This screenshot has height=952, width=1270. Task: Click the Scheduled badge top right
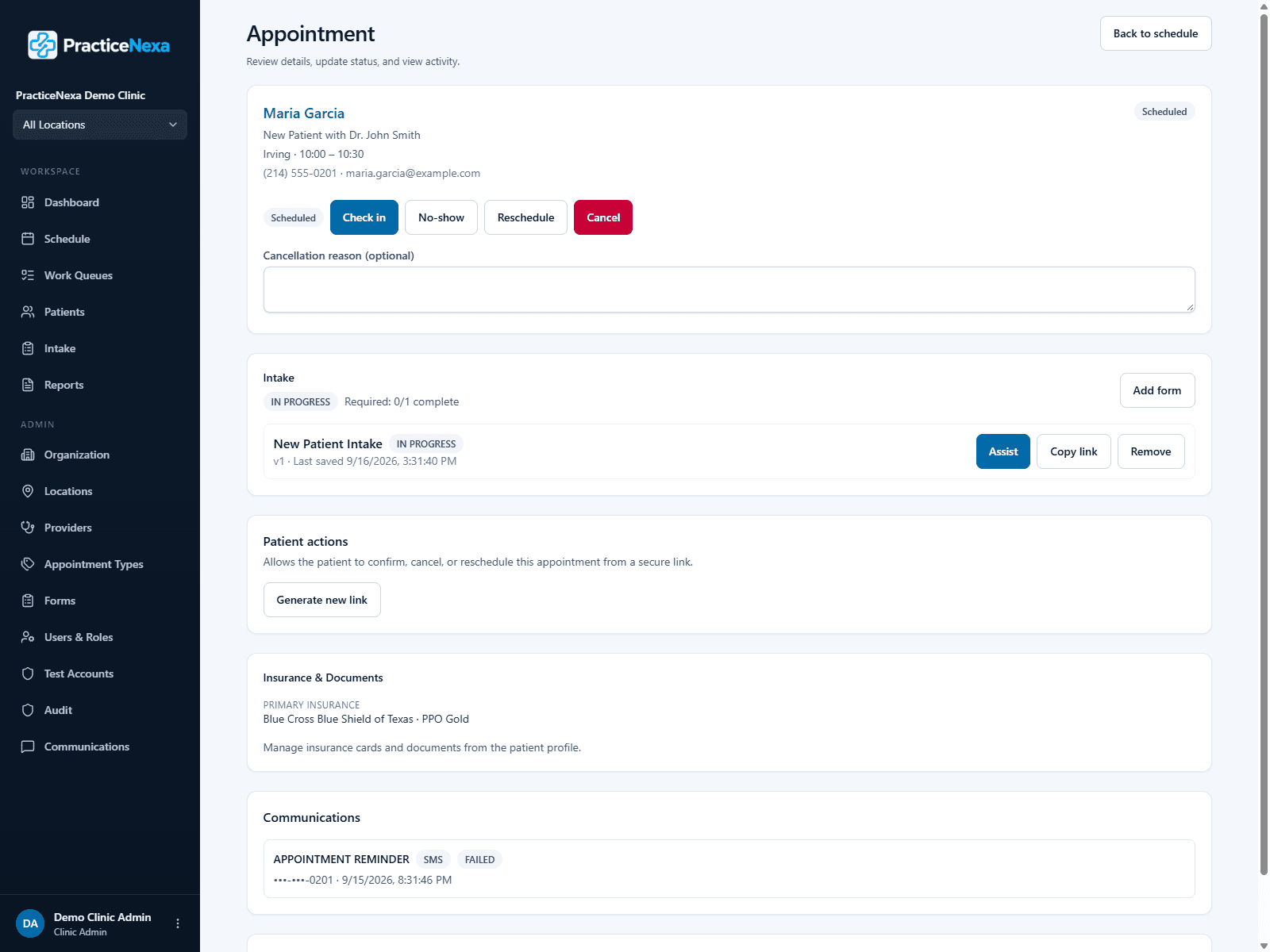(x=1164, y=112)
